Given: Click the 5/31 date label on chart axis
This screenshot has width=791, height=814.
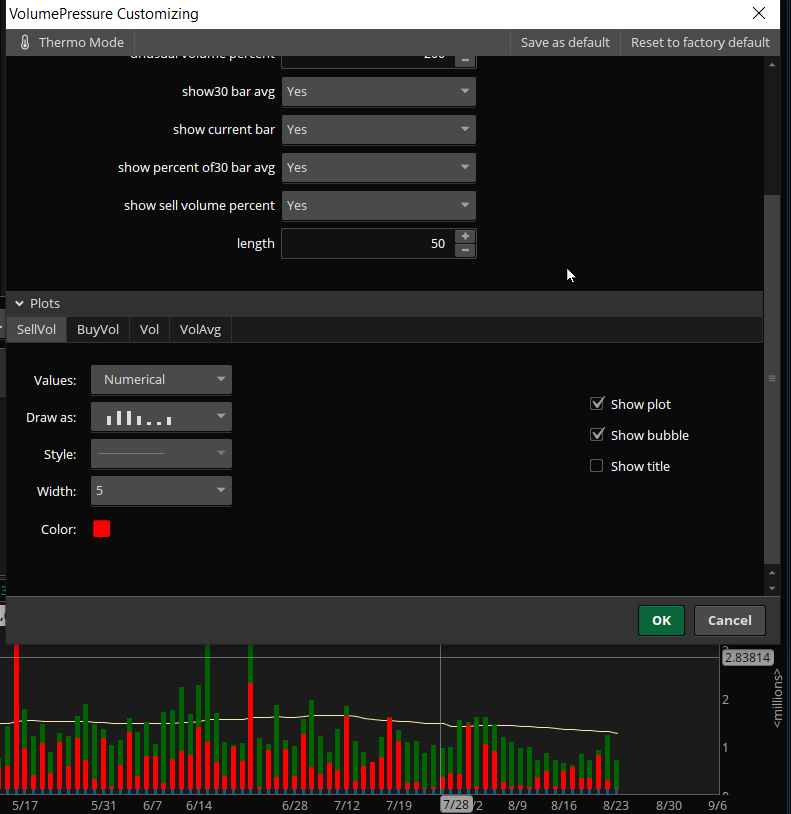Looking at the screenshot, I should (103, 806).
